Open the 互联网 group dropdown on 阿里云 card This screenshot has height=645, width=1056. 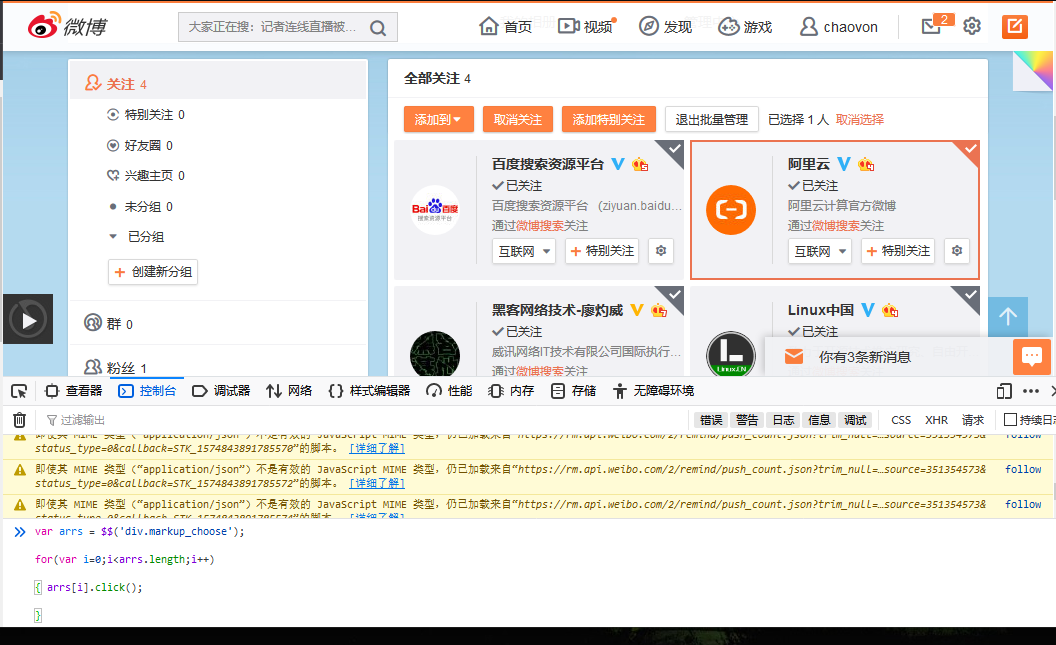820,251
